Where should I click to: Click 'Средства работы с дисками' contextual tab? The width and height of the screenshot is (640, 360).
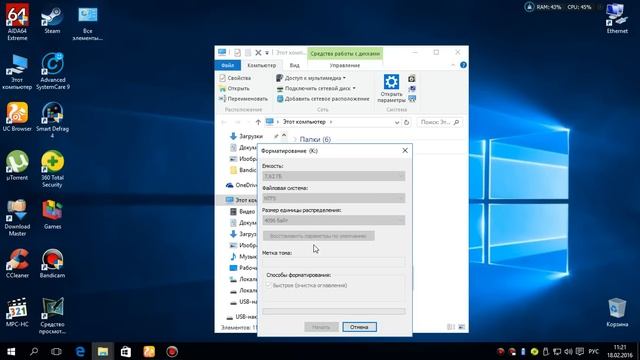pos(345,53)
